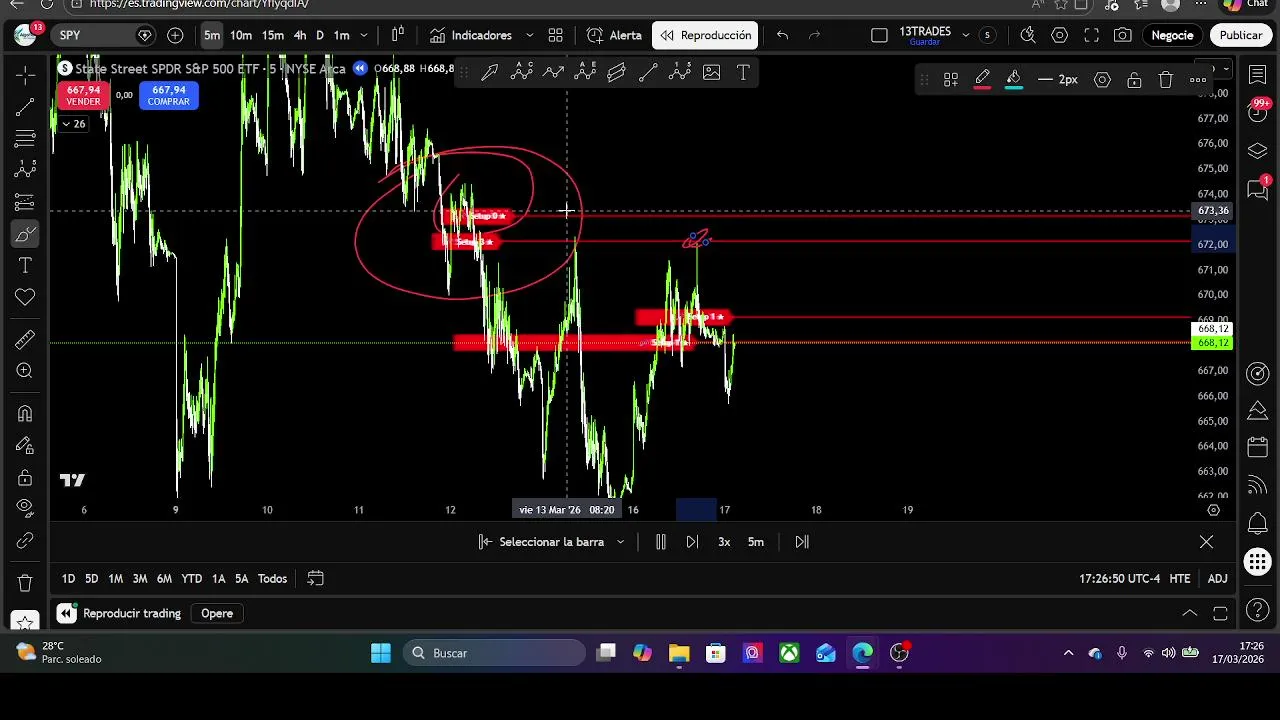
Task: Enter fullscreen mode
Action: [x=1091, y=35]
